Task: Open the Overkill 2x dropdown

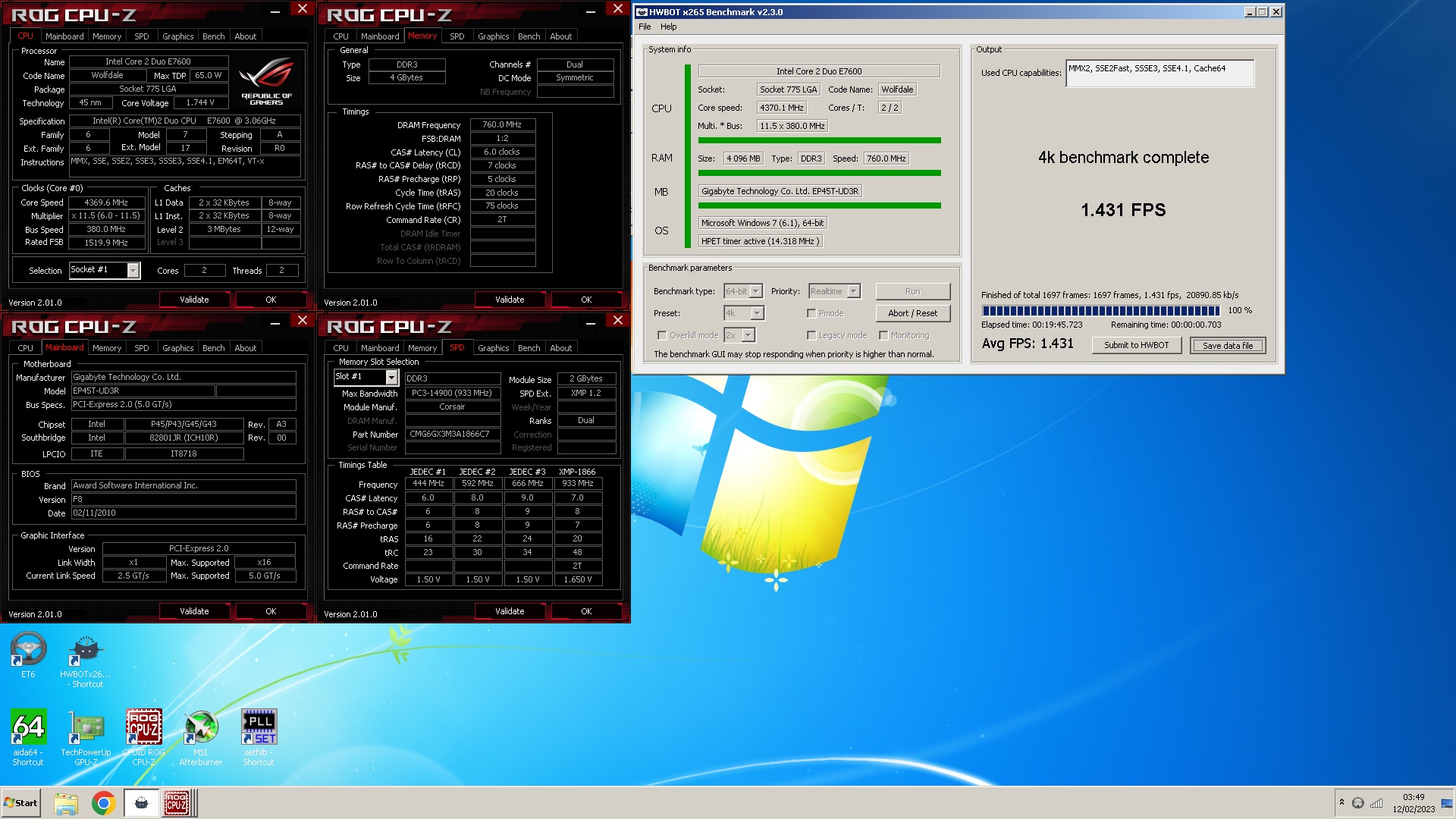Action: (x=739, y=335)
